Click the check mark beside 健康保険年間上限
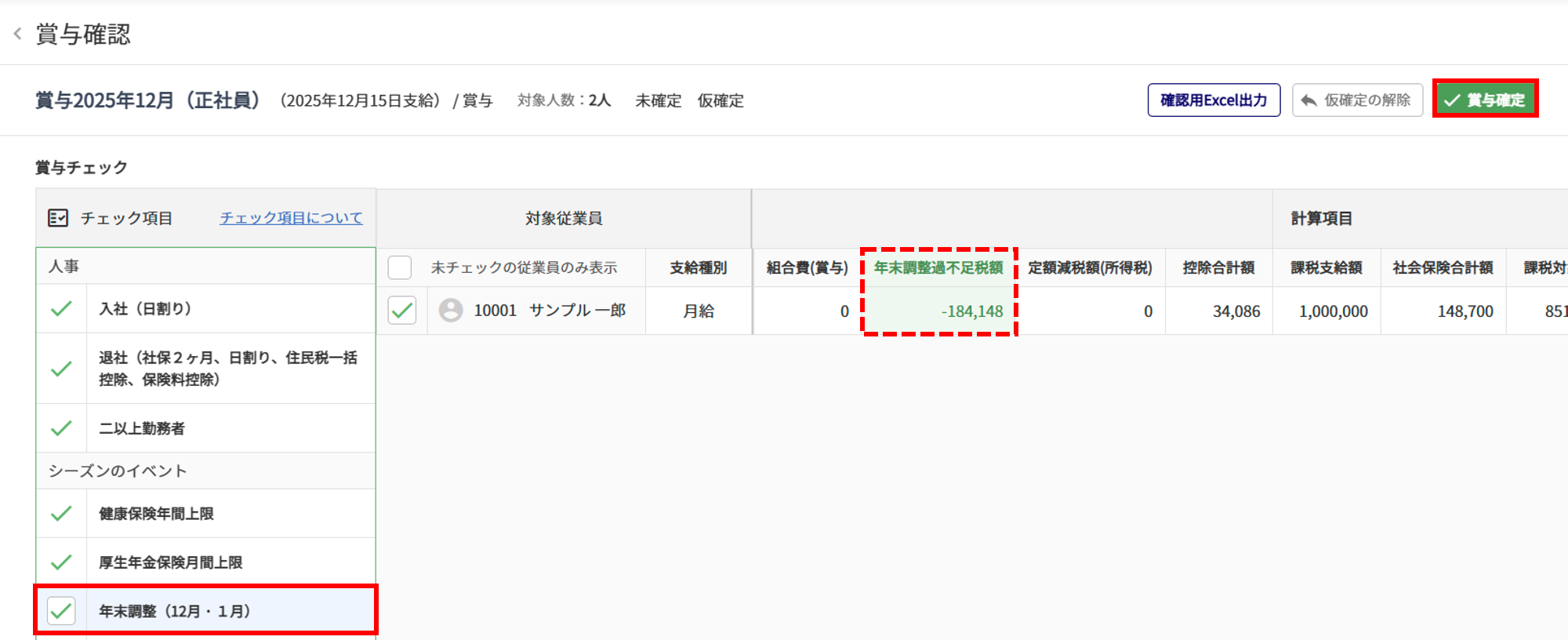 [61, 514]
